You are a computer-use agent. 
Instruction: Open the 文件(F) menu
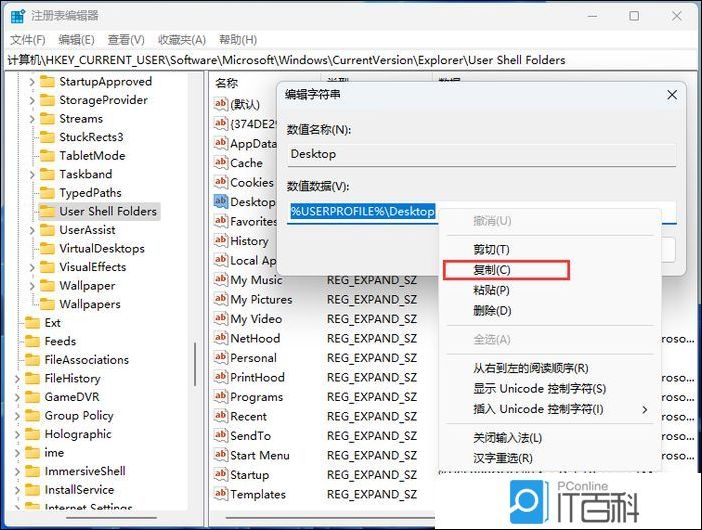pos(28,40)
